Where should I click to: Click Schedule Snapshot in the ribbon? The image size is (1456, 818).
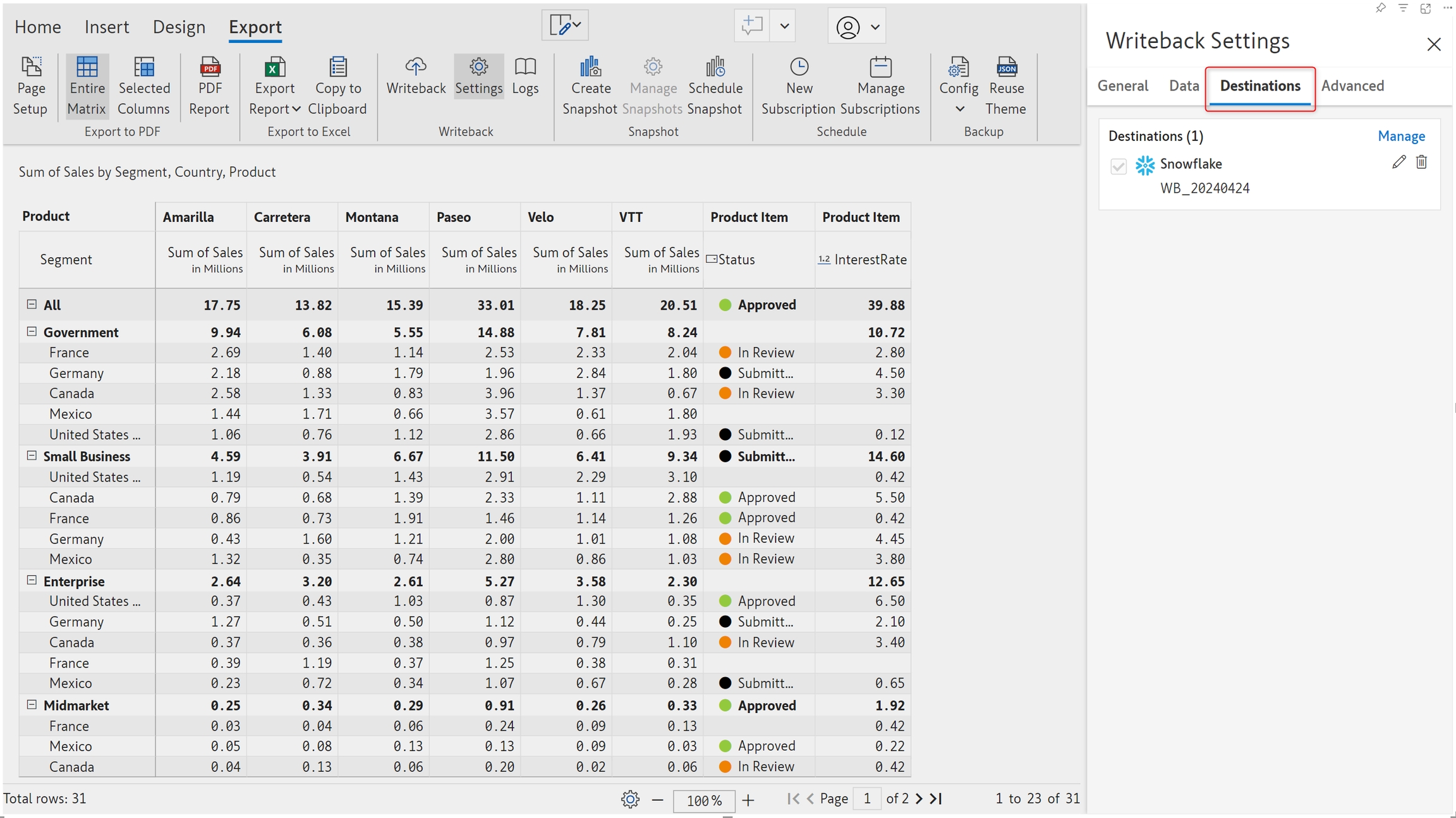point(715,87)
